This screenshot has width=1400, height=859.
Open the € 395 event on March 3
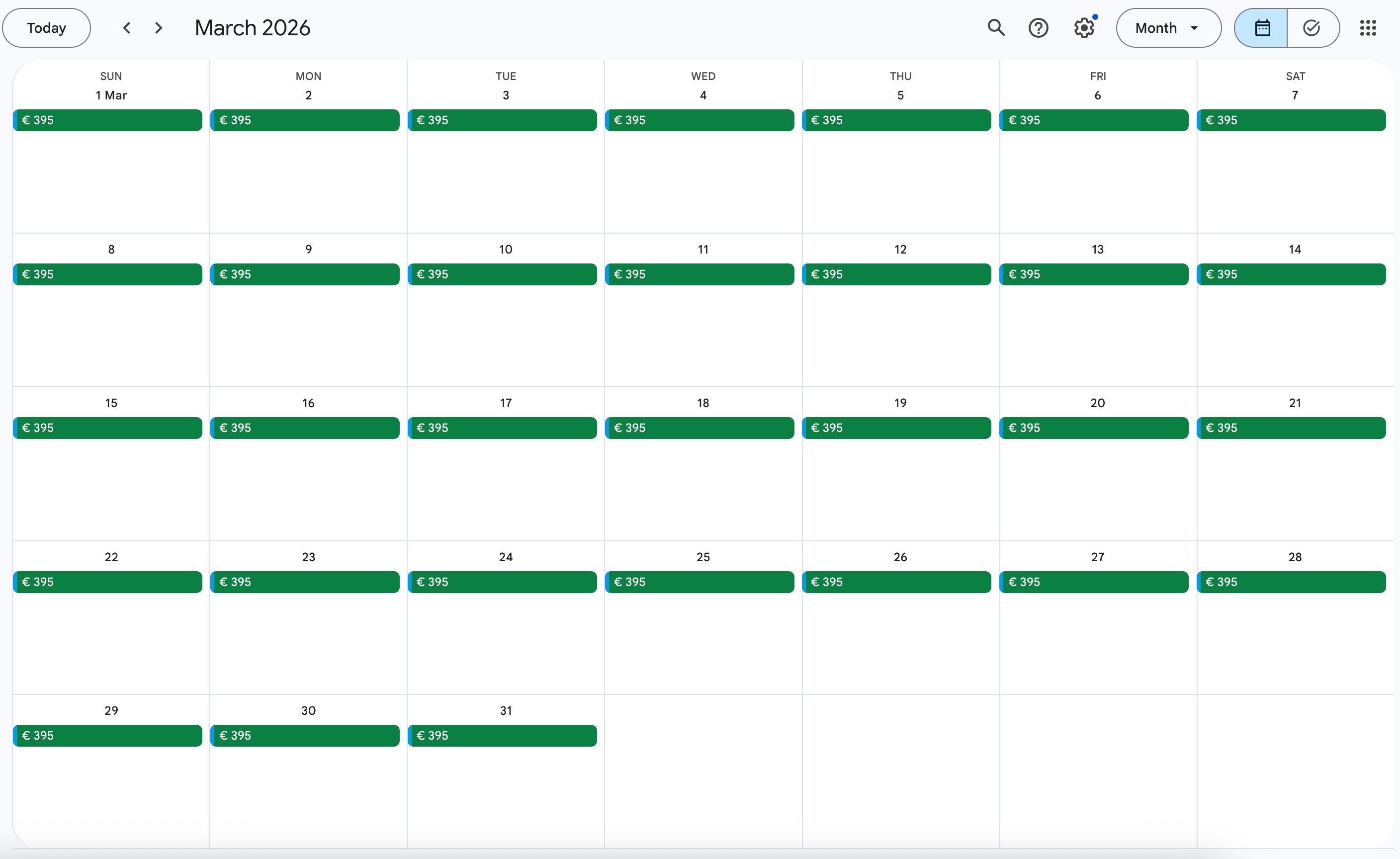coord(502,120)
